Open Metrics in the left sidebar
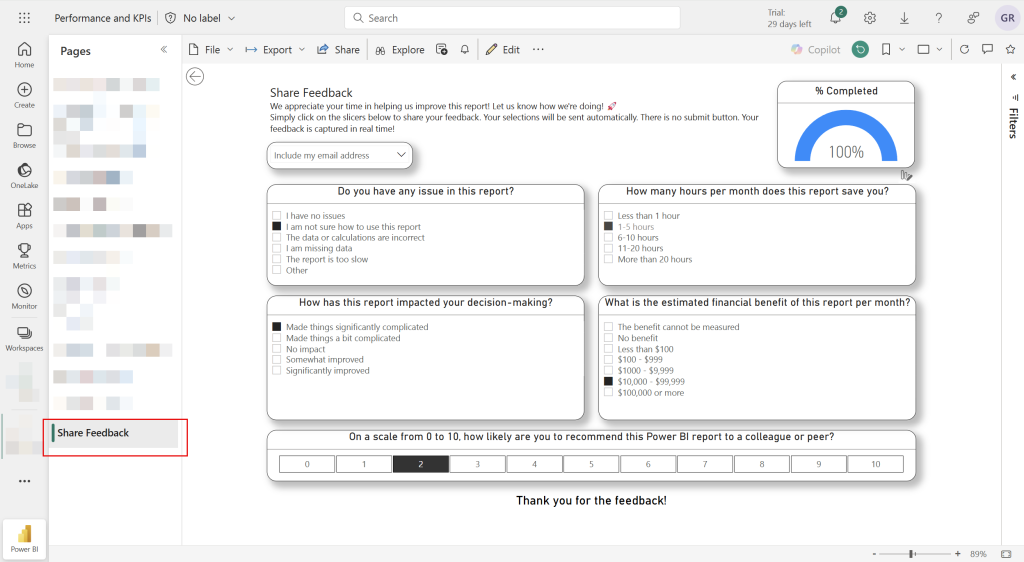Screen dimensions: 1024x562 24,255
